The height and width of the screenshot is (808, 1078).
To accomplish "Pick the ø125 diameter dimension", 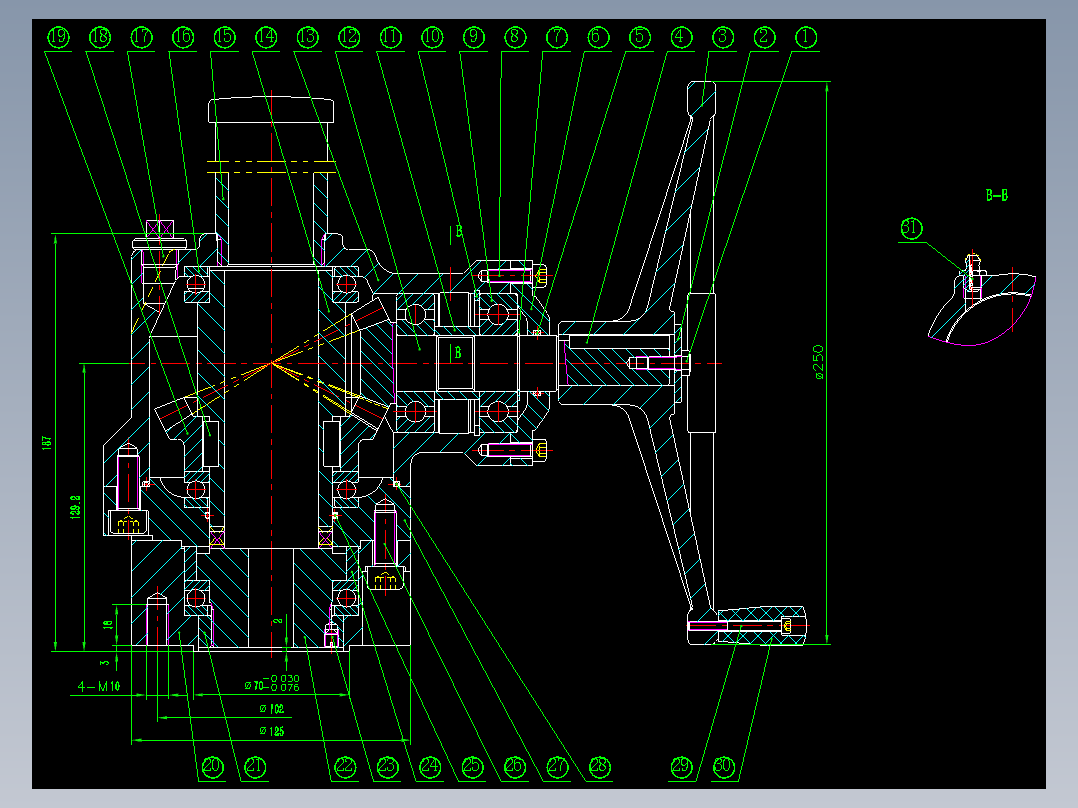I will [x=272, y=731].
